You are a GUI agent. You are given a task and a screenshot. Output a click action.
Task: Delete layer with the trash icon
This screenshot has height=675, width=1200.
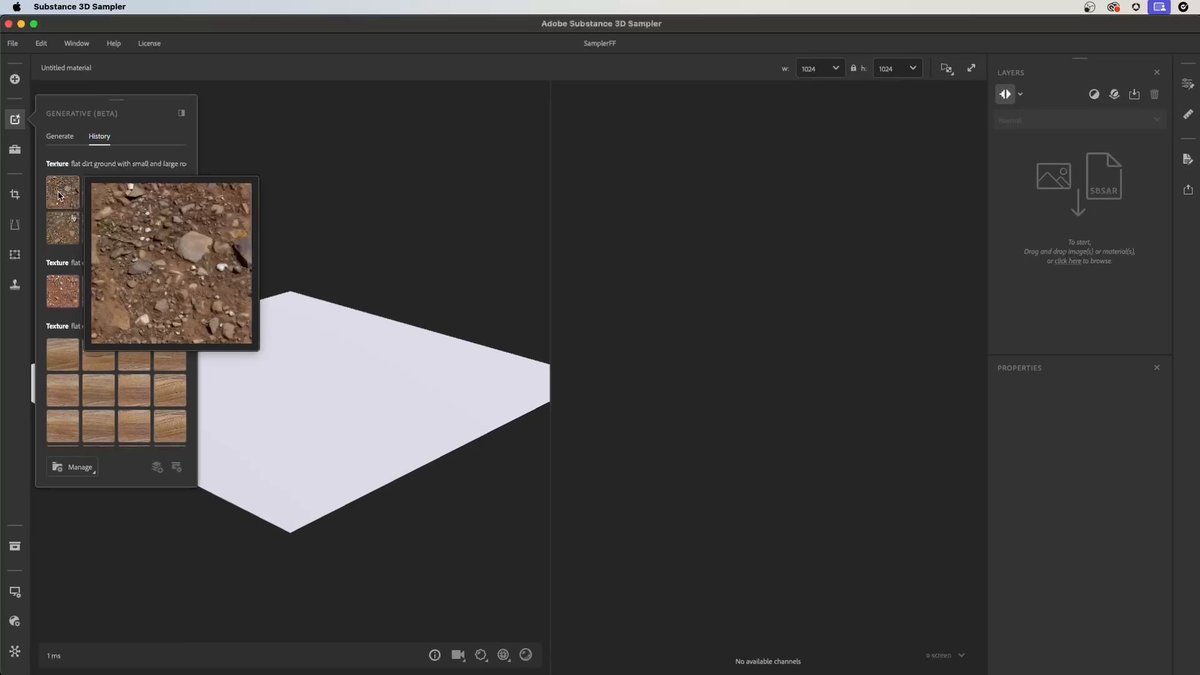pyautogui.click(x=1154, y=94)
